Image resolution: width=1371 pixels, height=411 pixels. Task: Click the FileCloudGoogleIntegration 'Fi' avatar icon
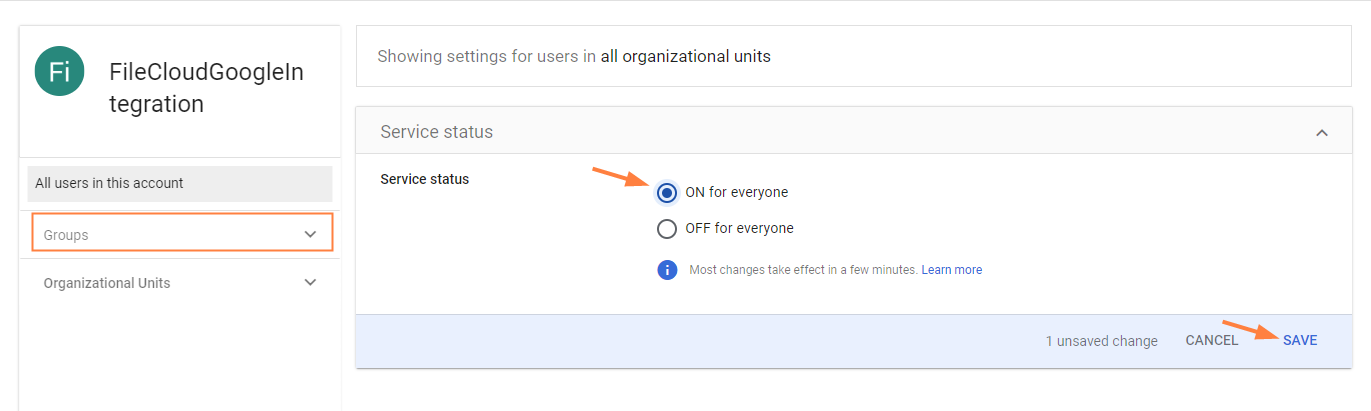coord(59,72)
